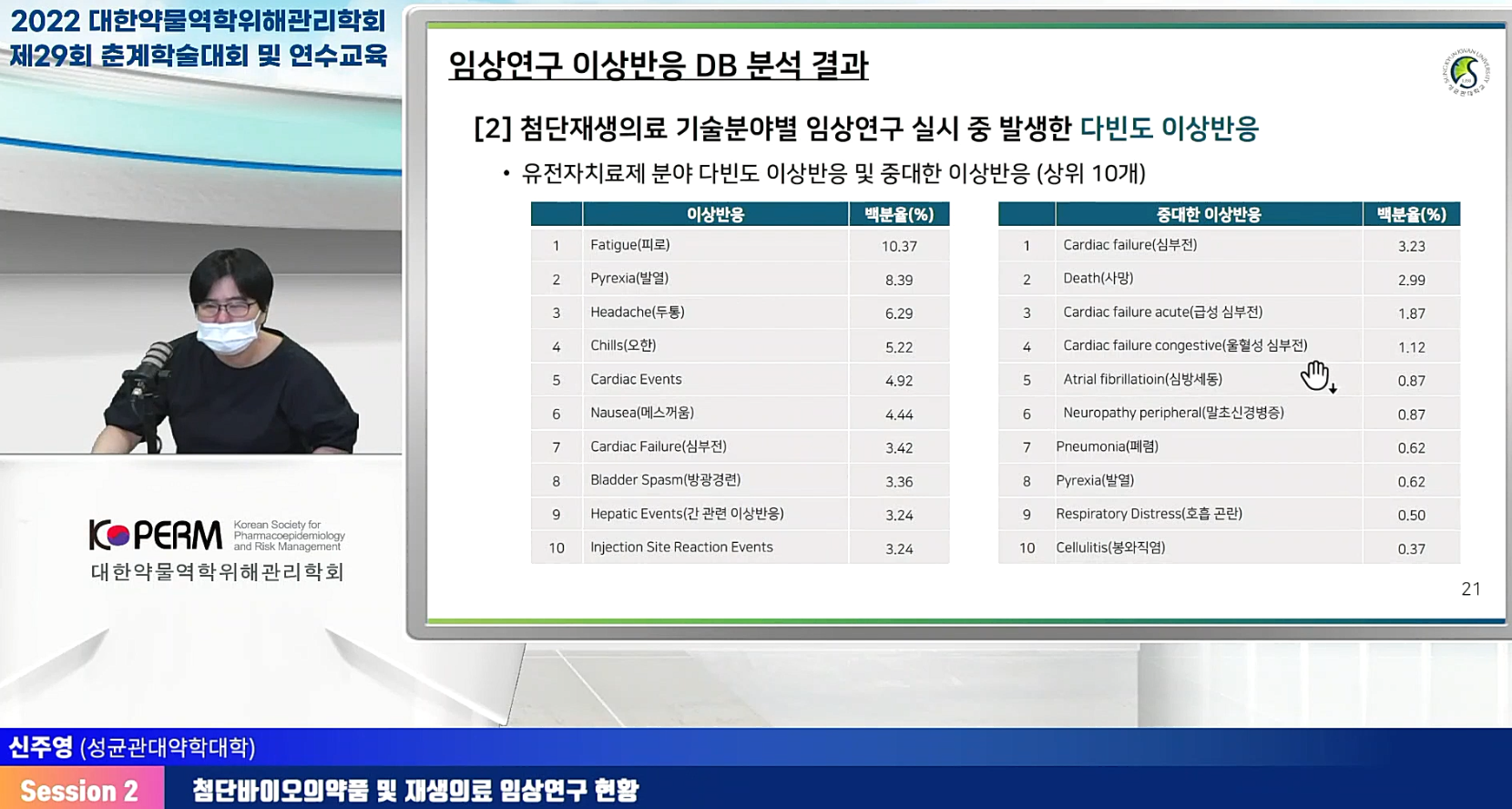Select the 'Cellulitis(봉와직염)' cell

(x=1209, y=548)
